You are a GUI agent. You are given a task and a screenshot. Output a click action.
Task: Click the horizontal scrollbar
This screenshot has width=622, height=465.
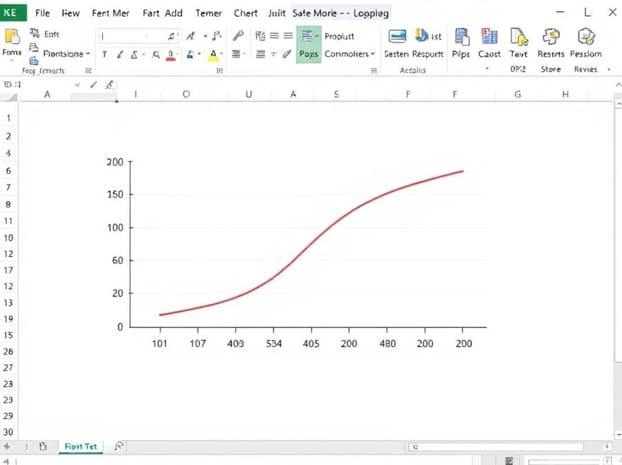tap(496, 447)
